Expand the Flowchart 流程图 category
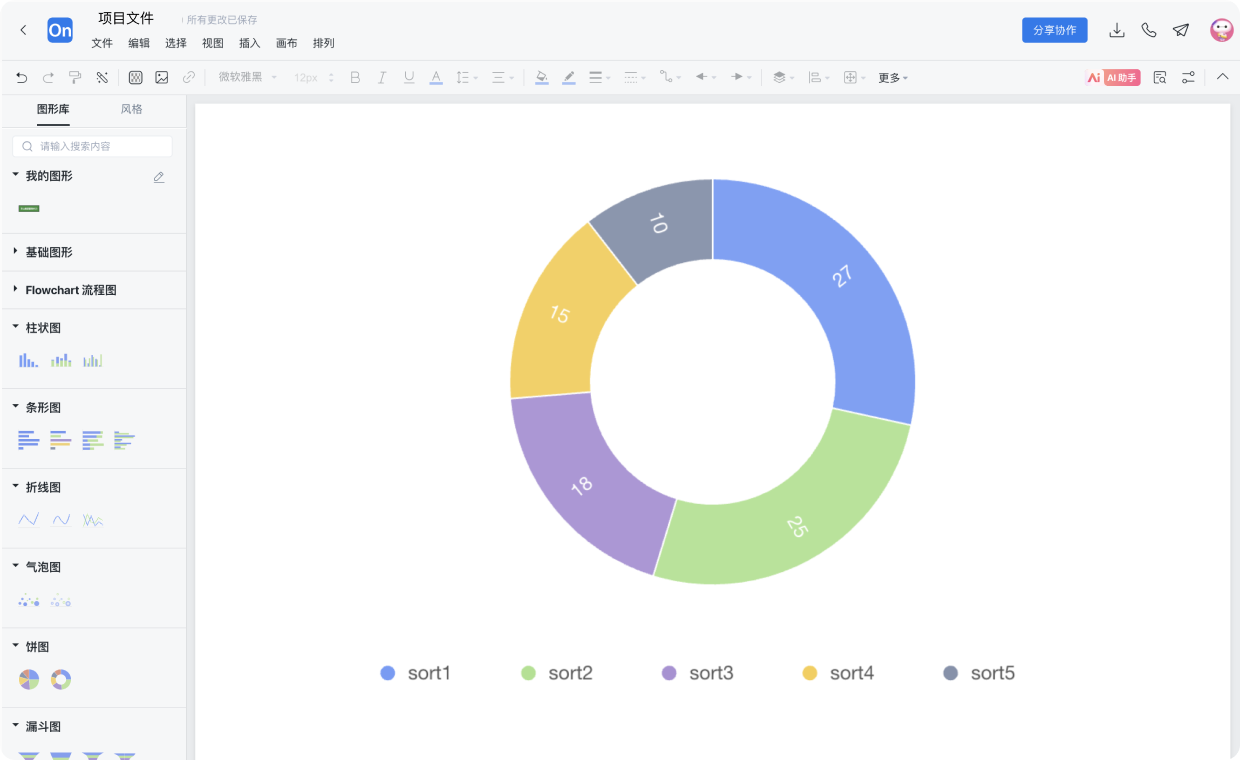 tap(70, 290)
